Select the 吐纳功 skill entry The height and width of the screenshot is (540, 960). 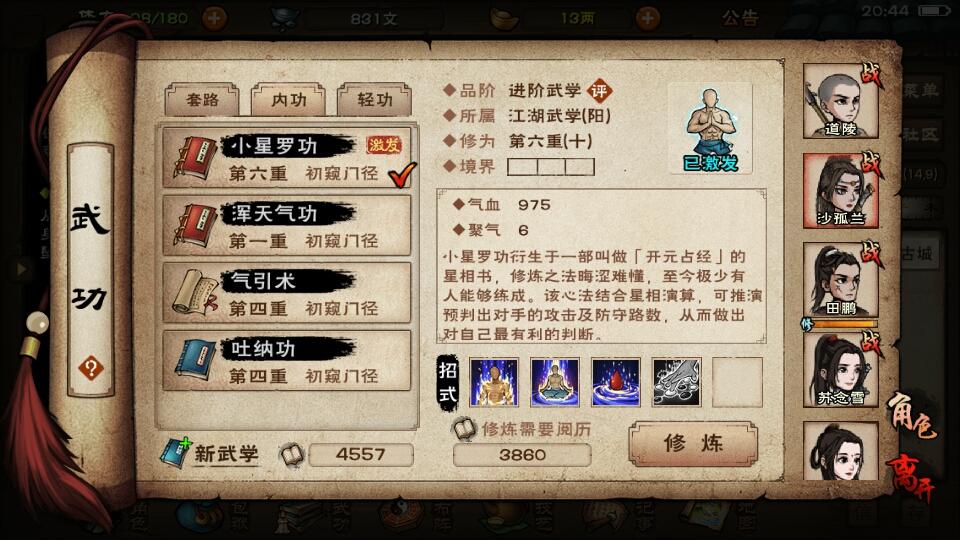point(287,361)
